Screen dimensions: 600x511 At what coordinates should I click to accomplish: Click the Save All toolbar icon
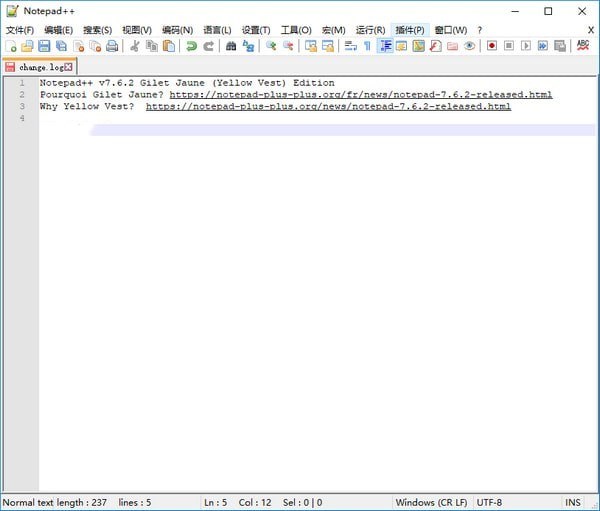click(61, 46)
